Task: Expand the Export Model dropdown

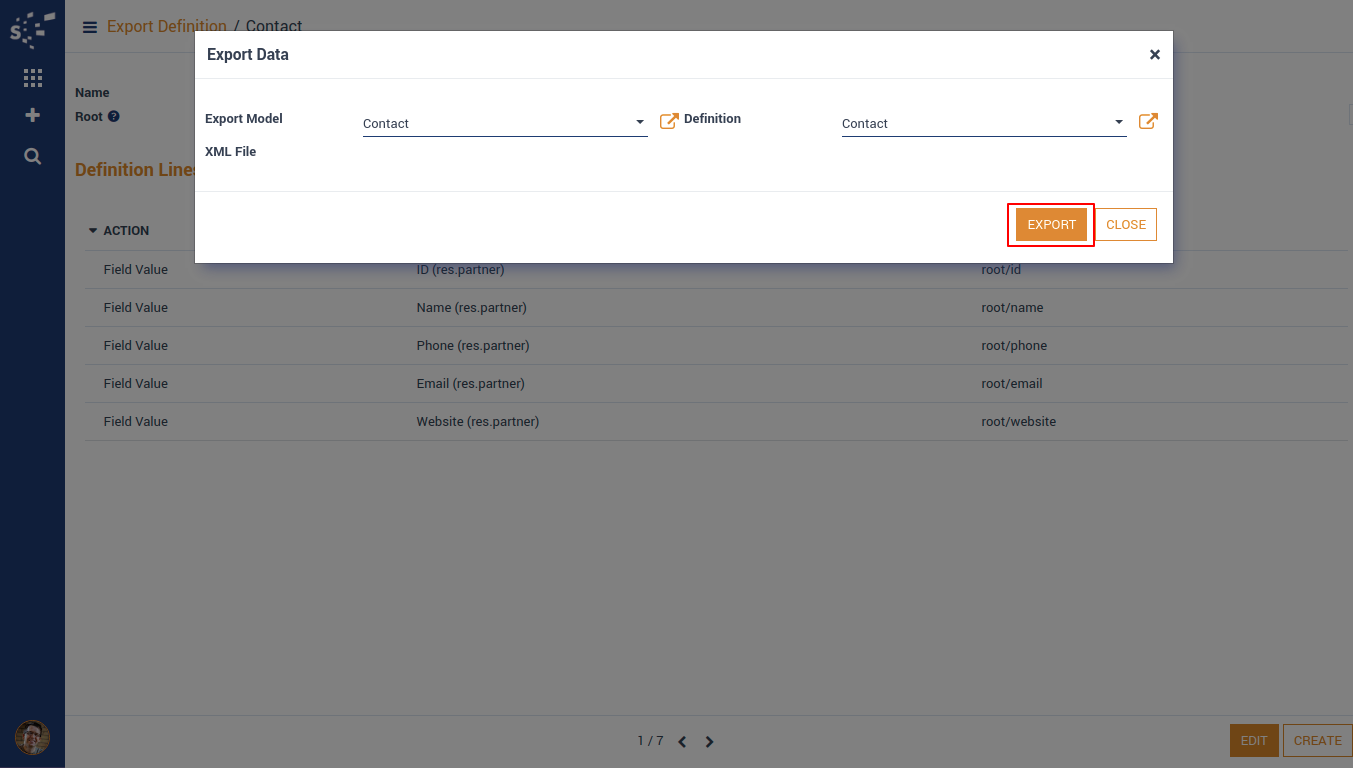Action: [x=640, y=123]
